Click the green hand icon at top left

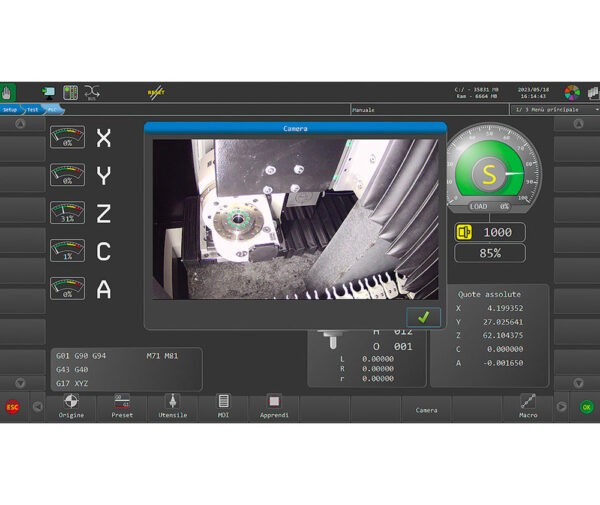pyautogui.click(x=8, y=91)
